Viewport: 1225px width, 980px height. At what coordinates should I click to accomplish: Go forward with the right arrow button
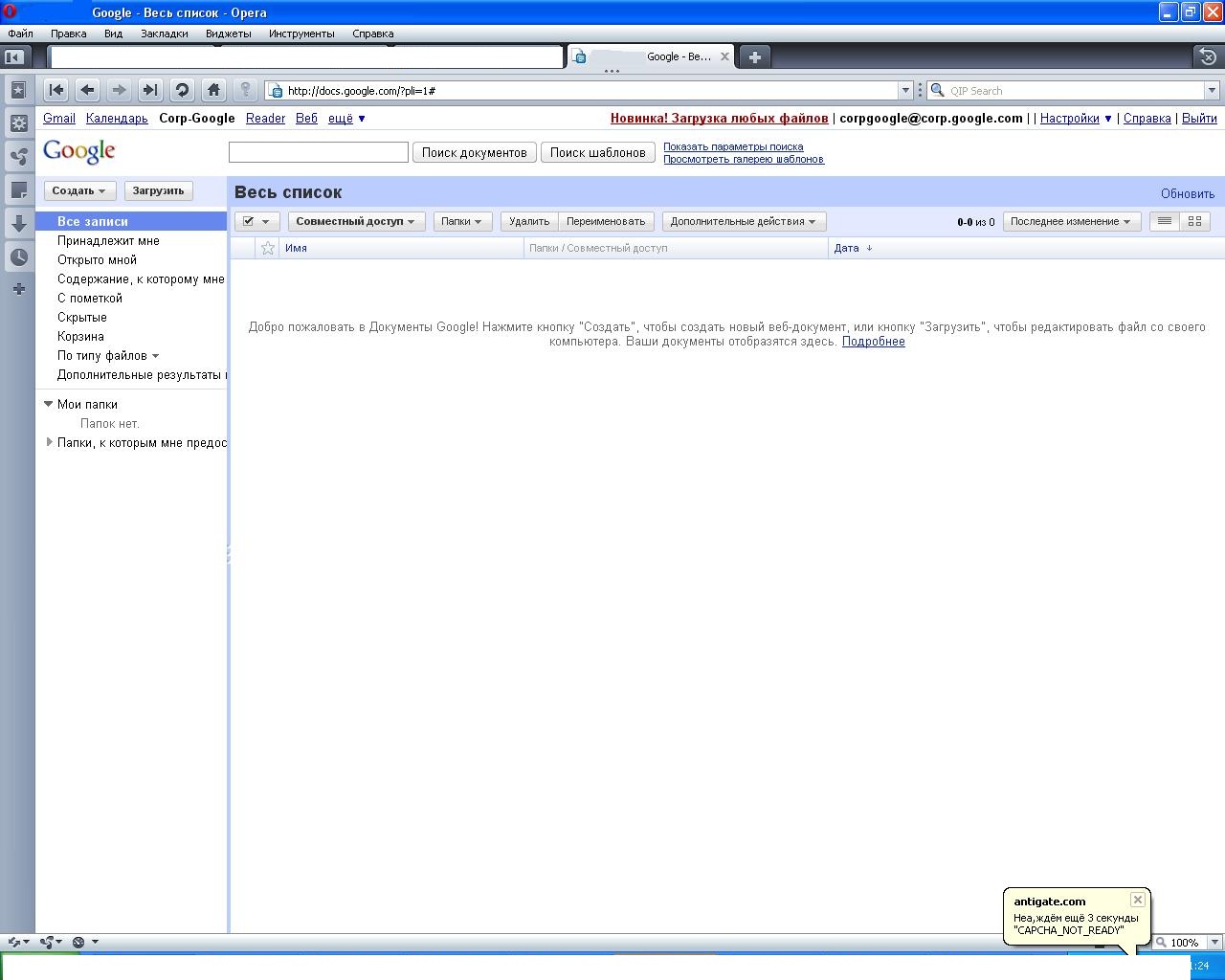119,90
